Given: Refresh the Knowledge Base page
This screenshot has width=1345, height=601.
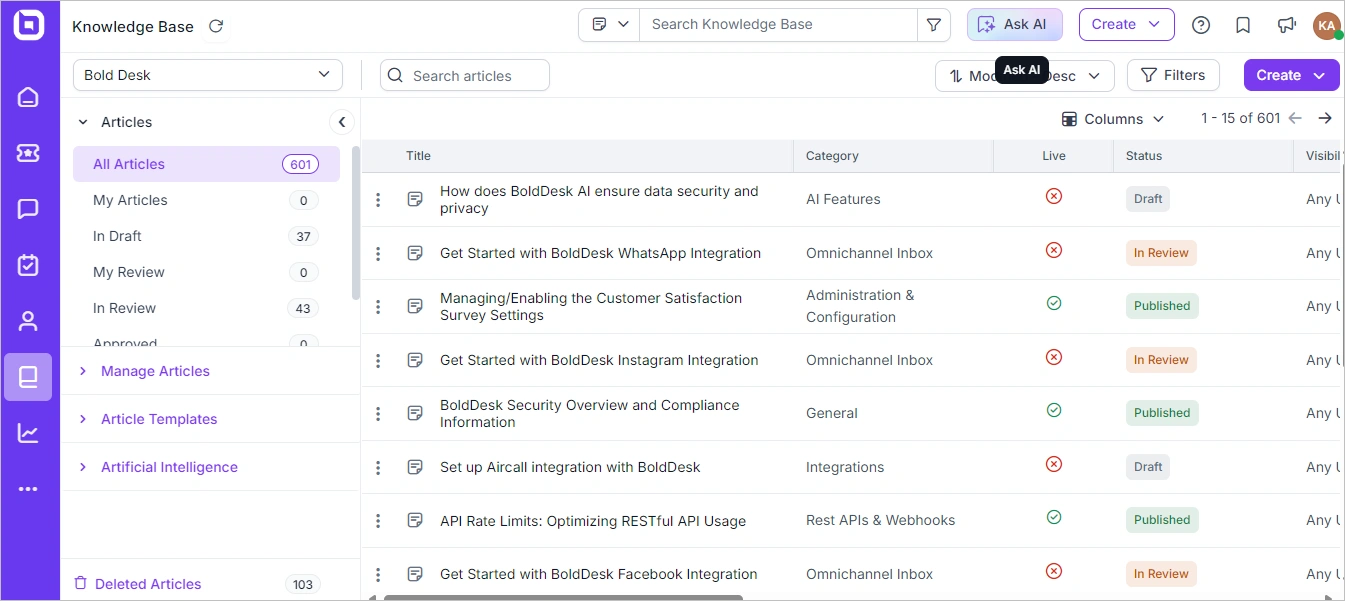Looking at the screenshot, I should pyautogui.click(x=216, y=26).
